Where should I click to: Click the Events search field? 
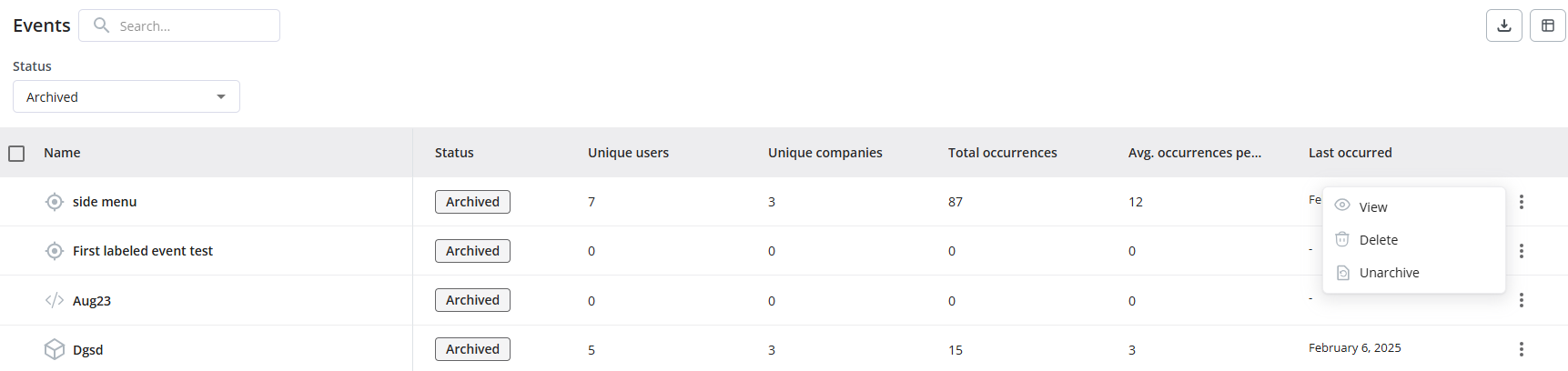point(179,25)
